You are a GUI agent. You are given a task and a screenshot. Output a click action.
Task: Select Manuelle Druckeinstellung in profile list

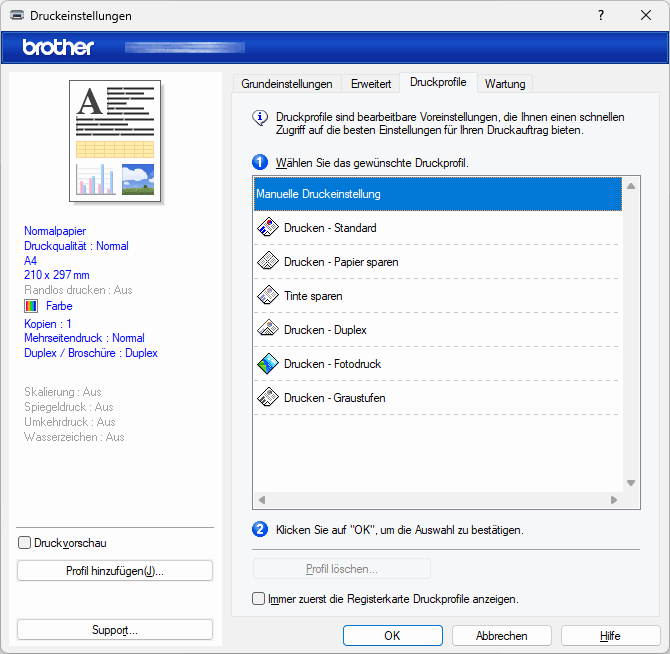coord(438,194)
